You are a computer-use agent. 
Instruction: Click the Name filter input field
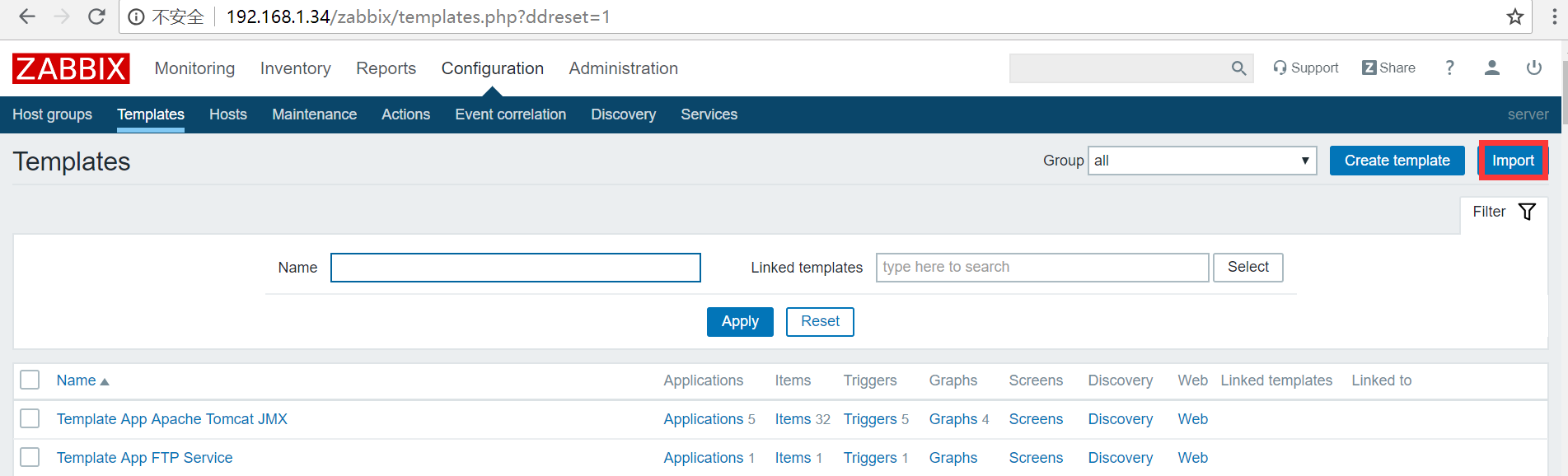(x=515, y=268)
